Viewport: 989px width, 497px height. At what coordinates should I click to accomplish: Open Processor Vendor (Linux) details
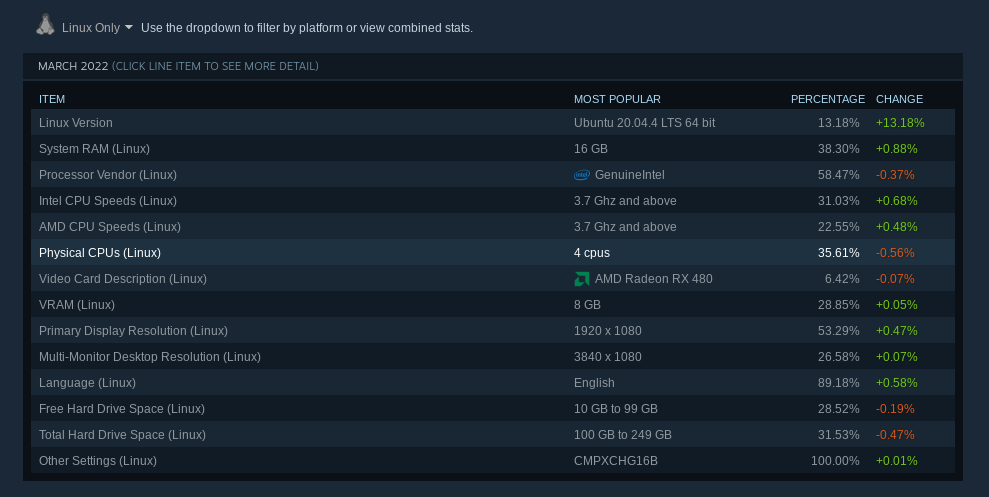[x=493, y=175]
